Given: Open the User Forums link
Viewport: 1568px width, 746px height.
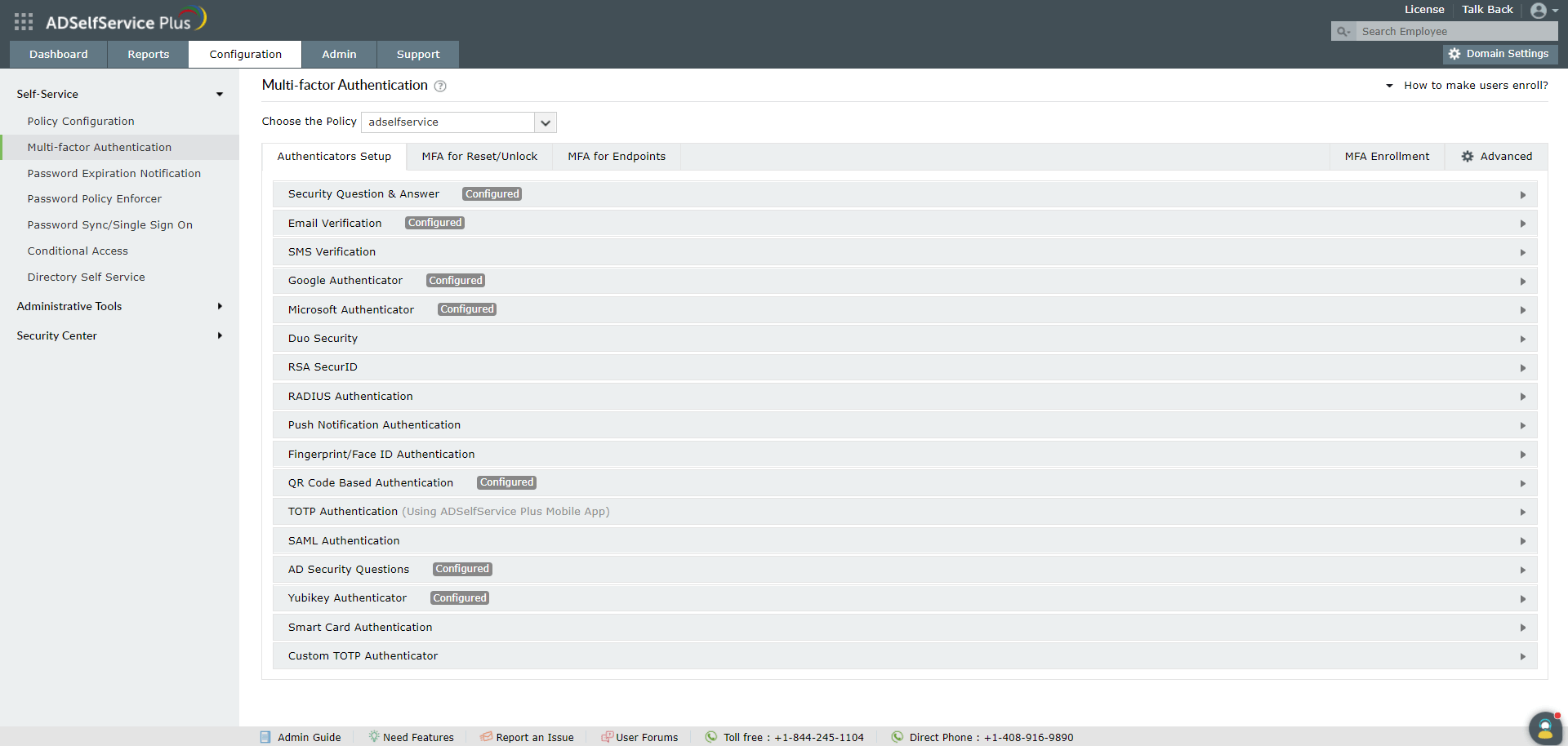Looking at the screenshot, I should pyautogui.click(x=647, y=737).
